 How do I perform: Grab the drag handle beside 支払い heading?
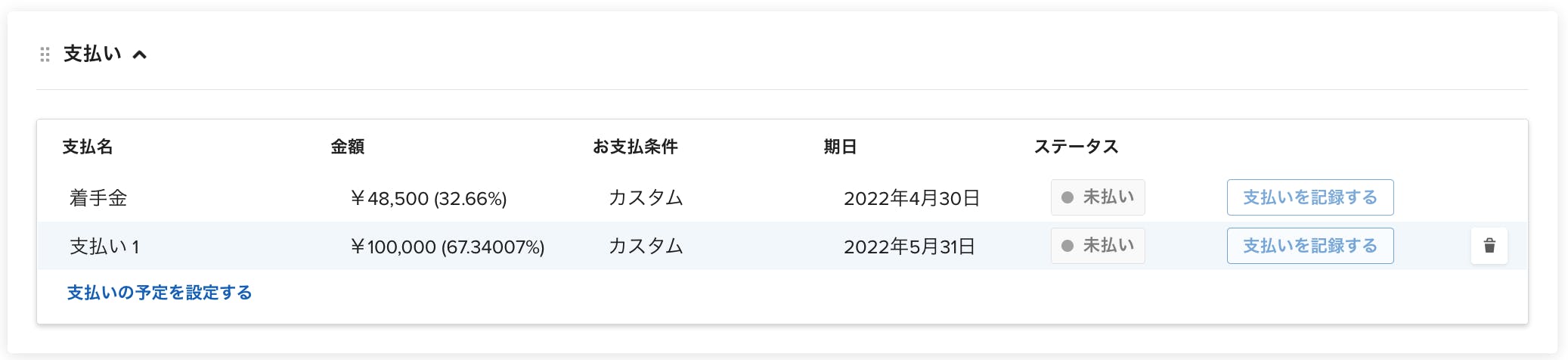(45, 54)
